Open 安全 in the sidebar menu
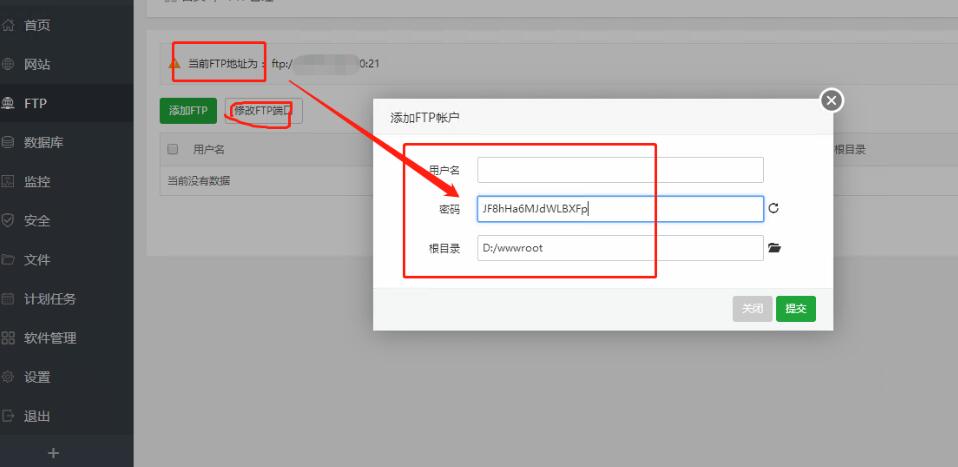The height and width of the screenshot is (467, 958). tap(37, 221)
